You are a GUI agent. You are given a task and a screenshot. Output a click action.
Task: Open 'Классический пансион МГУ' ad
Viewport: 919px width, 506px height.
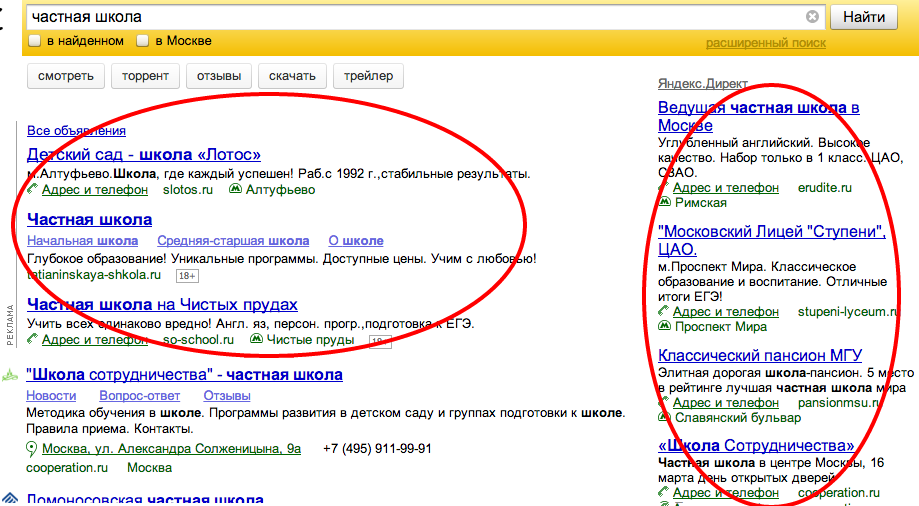click(x=760, y=355)
